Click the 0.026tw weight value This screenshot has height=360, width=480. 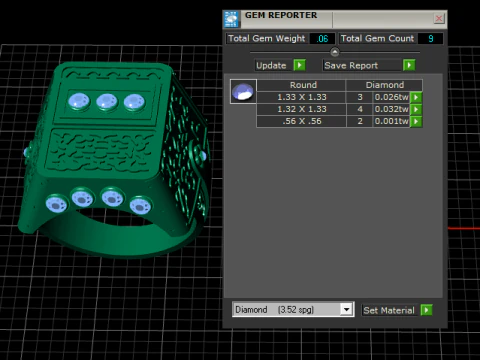(x=391, y=97)
